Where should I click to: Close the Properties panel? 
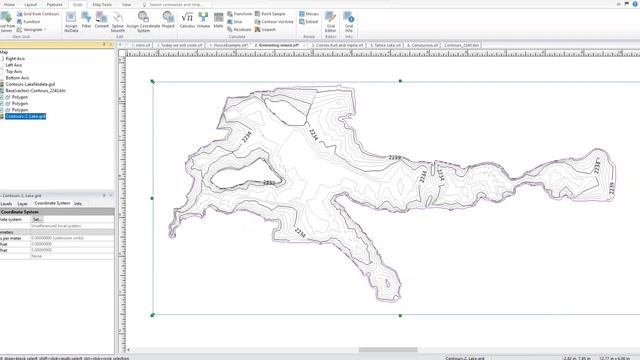coord(111,196)
